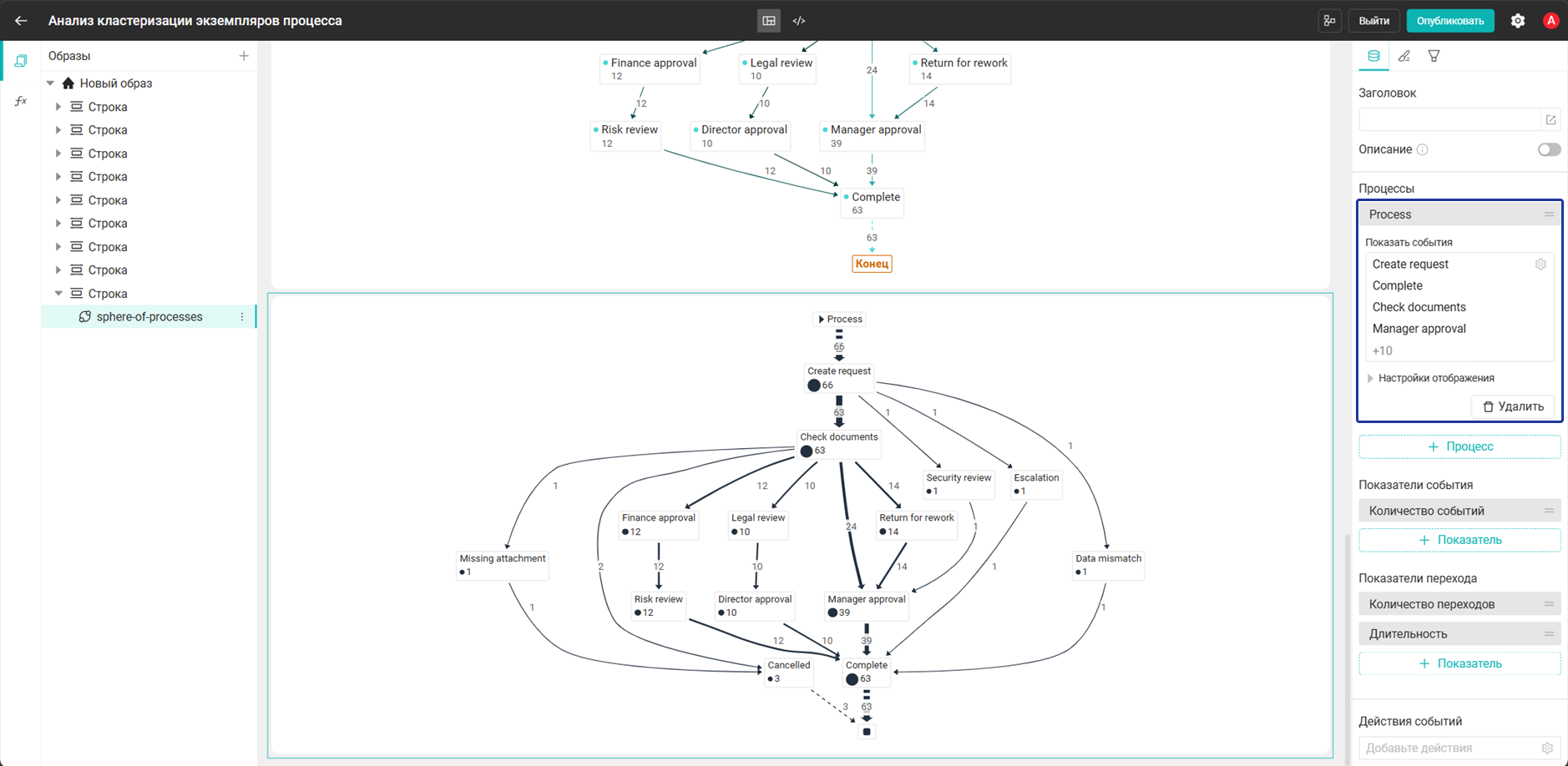Viewport: 1568px width, 766px height.
Task: Expand Настройки отображения section
Action: [1435, 378]
